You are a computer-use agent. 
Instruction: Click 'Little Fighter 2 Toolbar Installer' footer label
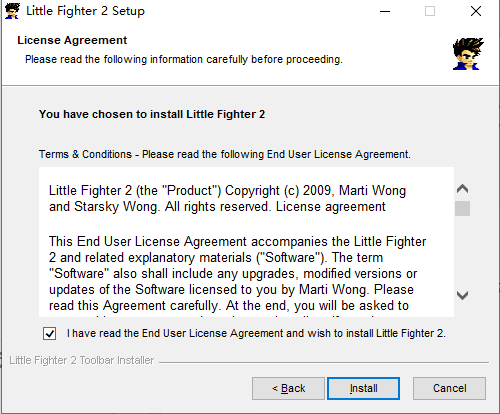click(82, 360)
